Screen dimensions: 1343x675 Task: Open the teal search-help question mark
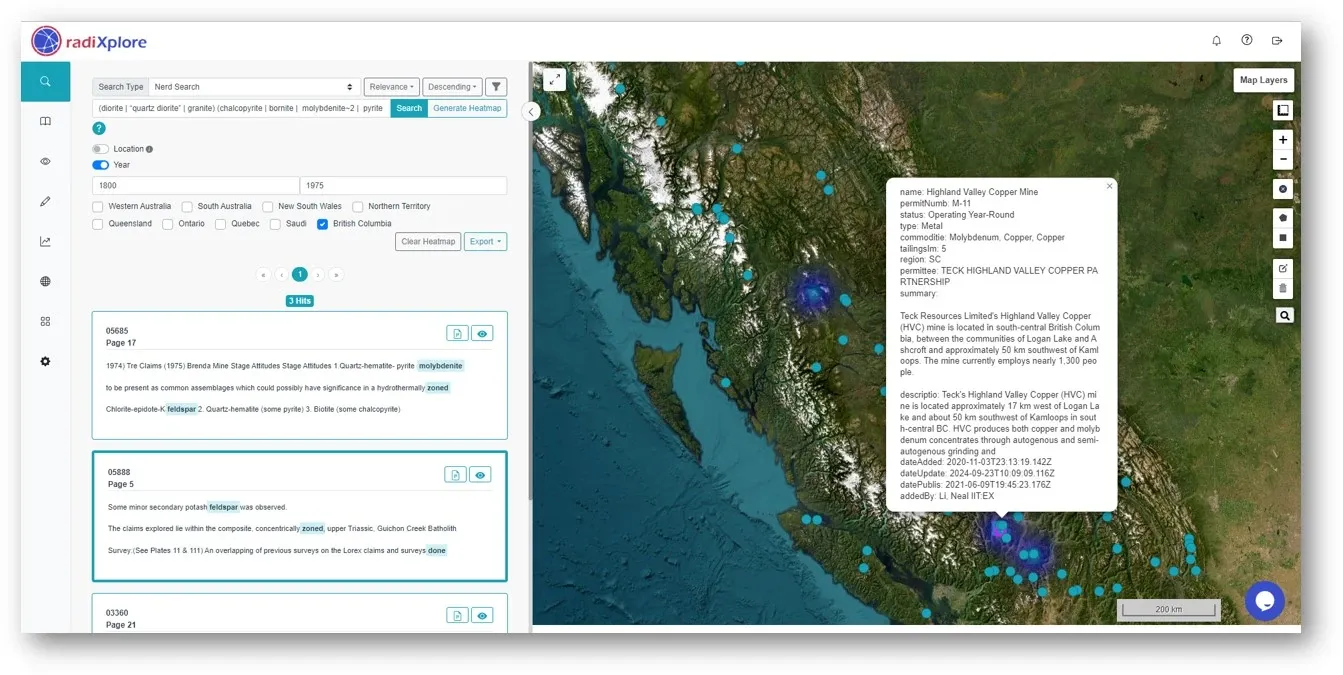(x=99, y=128)
